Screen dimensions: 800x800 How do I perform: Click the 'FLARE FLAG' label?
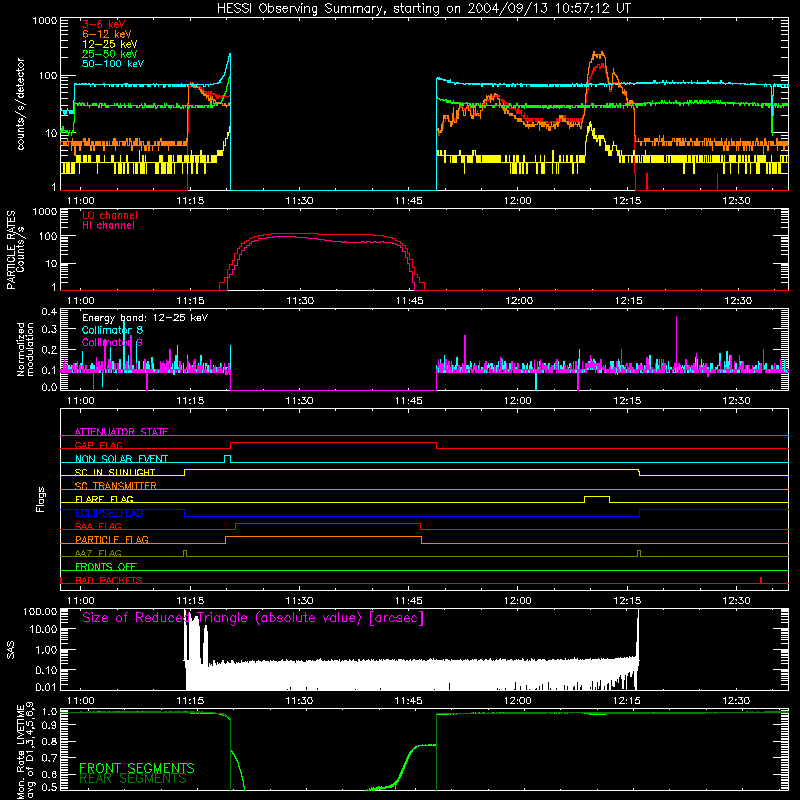104,499
